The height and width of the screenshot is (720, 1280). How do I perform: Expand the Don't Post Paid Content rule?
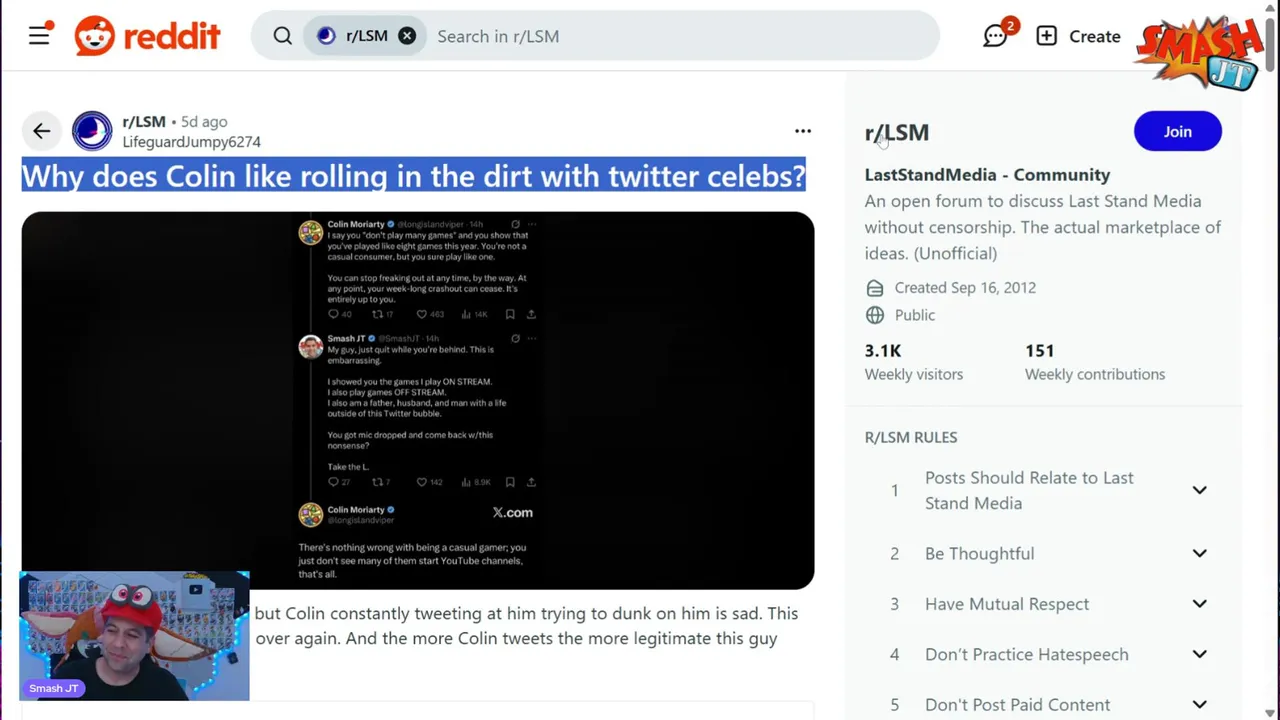click(x=1199, y=704)
